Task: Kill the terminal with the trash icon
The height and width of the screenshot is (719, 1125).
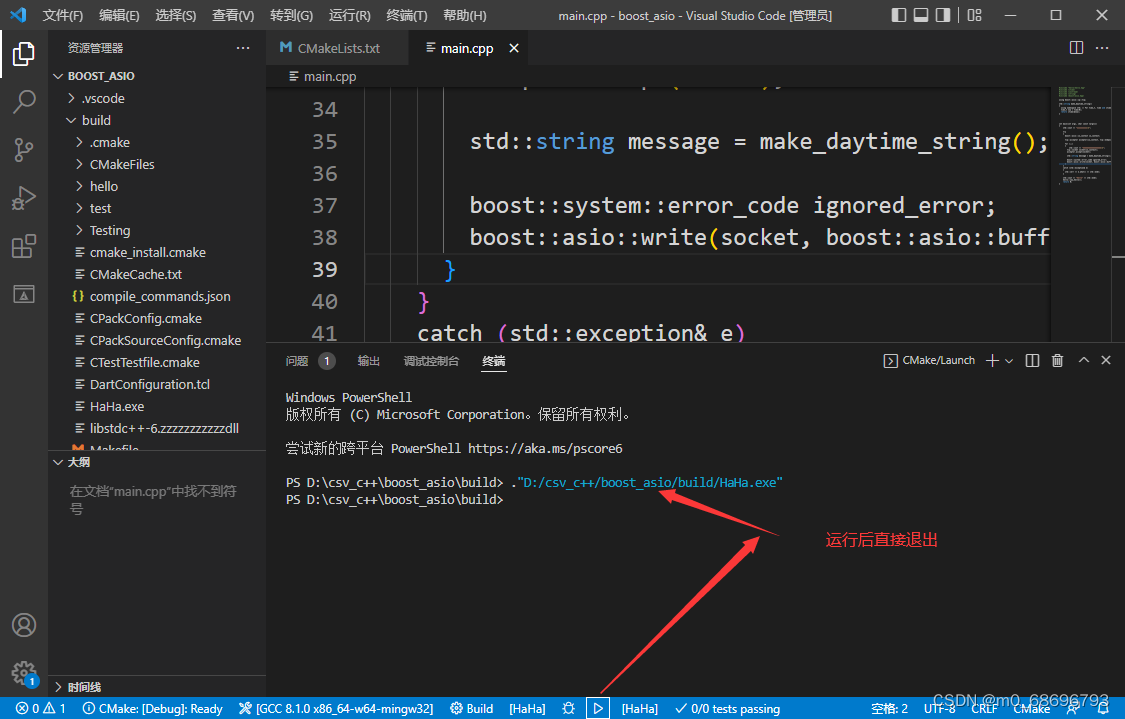Action: click(x=1057, y=360)
